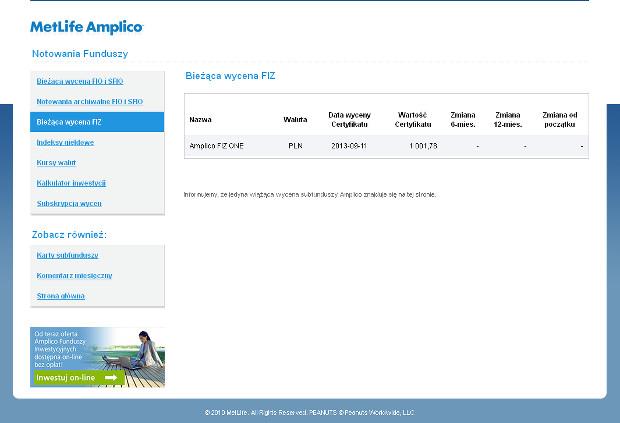Click PLN currency cell
This screenshot has width=620, height=423.
[x=295, y=146]
